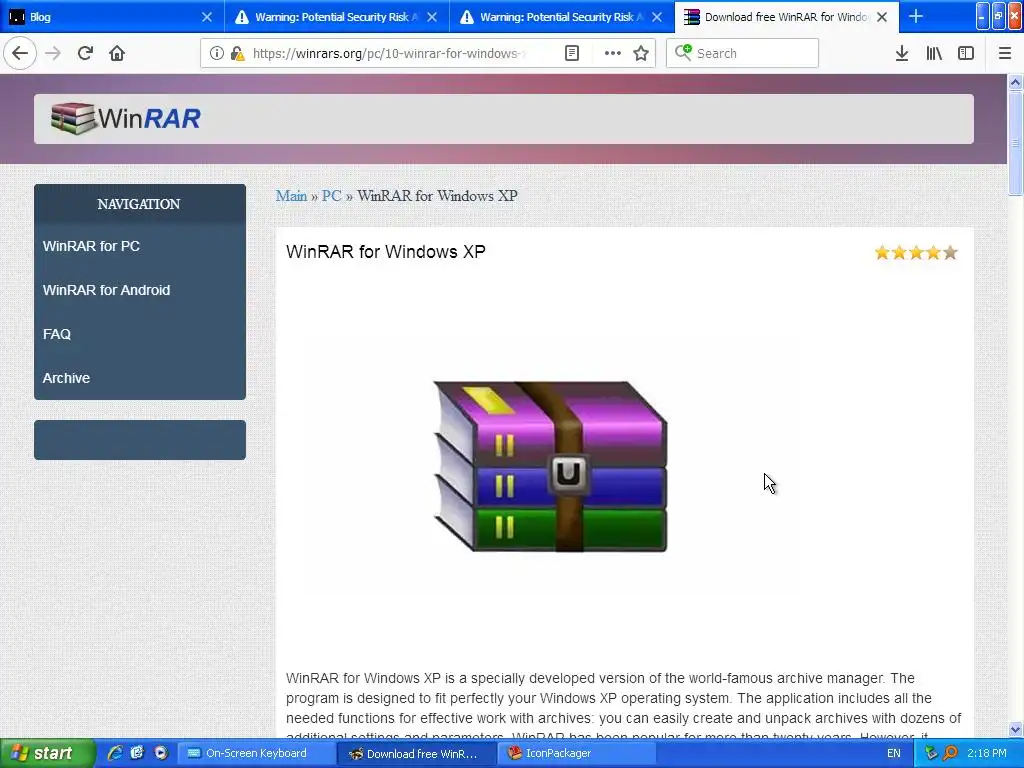Click the padlock warning icon in address bar

coord(237,54)
